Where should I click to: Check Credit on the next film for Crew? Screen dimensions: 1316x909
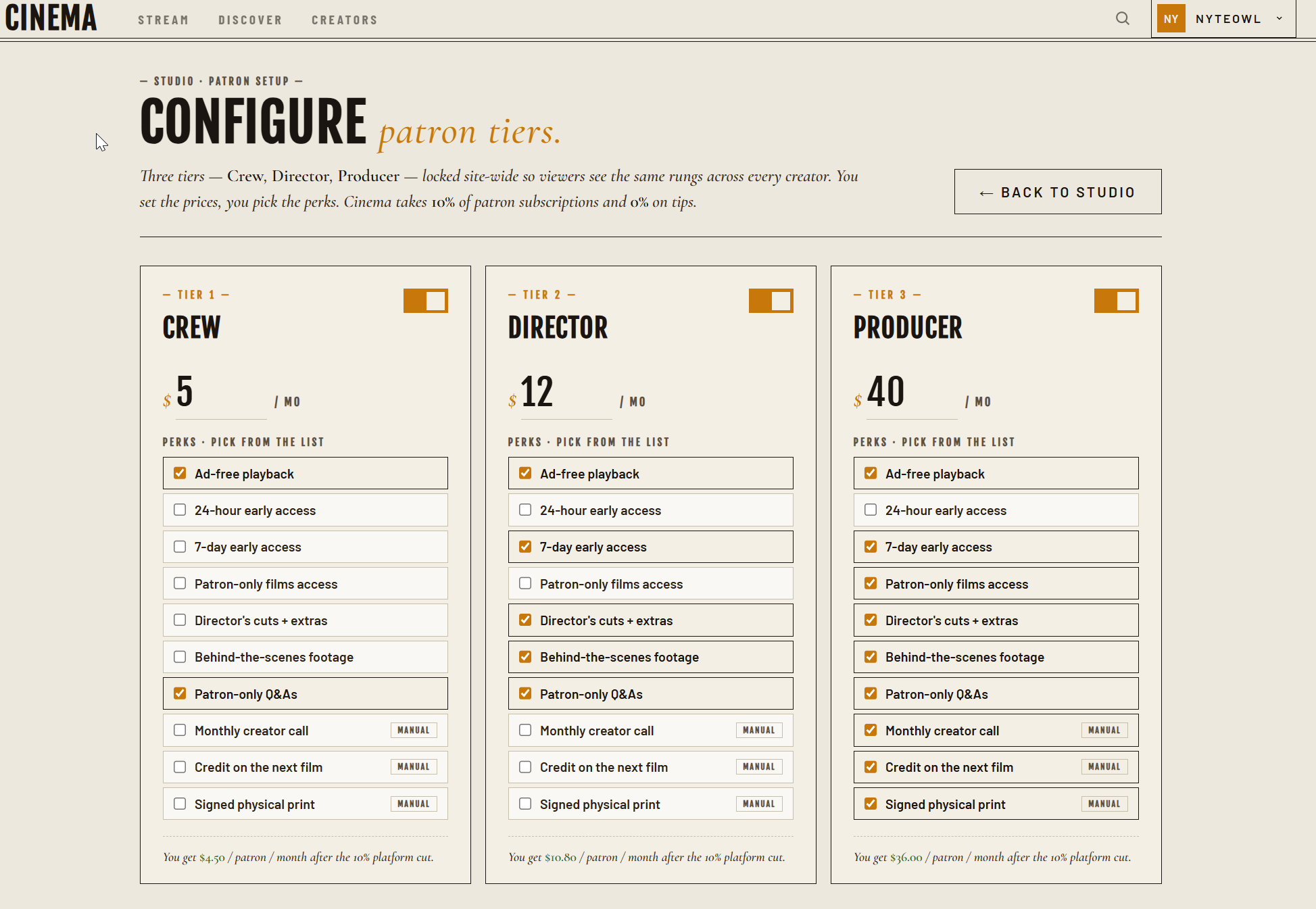tap(180, 766)
